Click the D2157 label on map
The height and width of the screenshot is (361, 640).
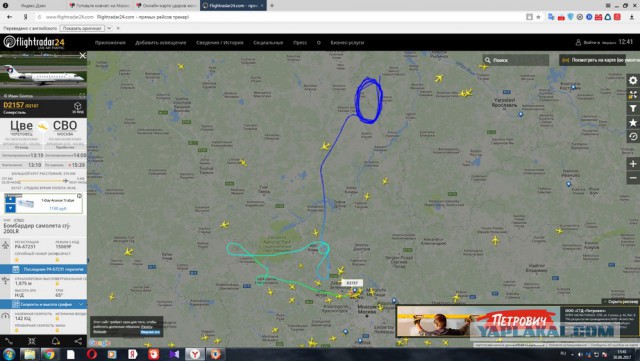[x=352, y=283]
